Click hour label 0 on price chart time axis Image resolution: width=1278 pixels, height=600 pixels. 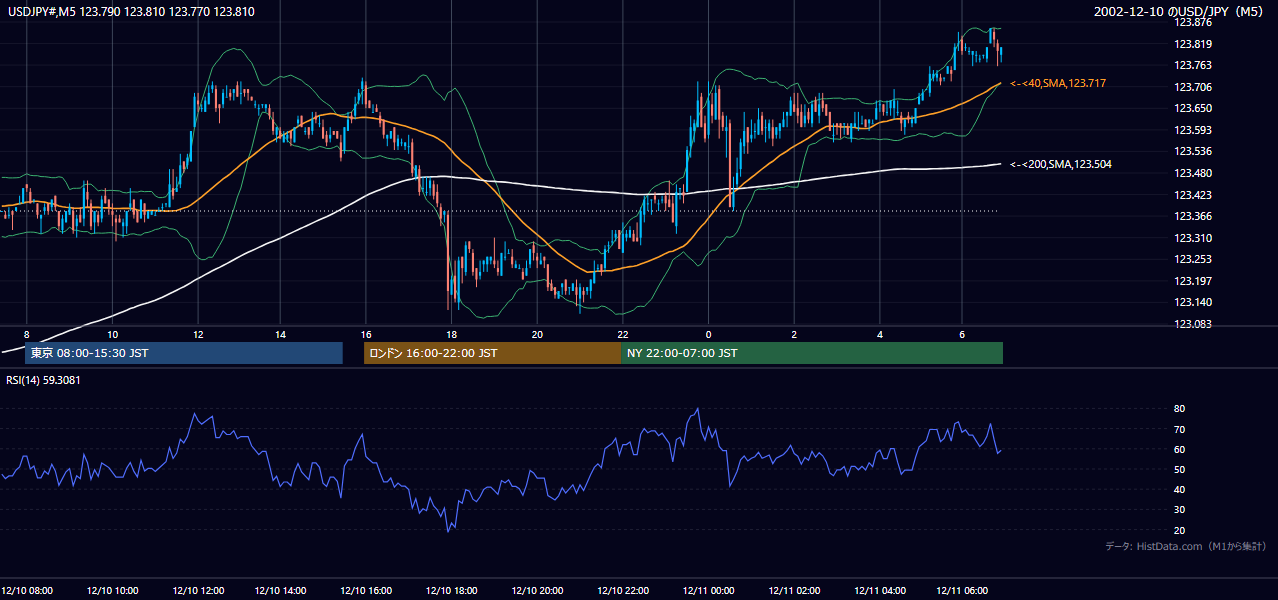[x=708, y=334]
